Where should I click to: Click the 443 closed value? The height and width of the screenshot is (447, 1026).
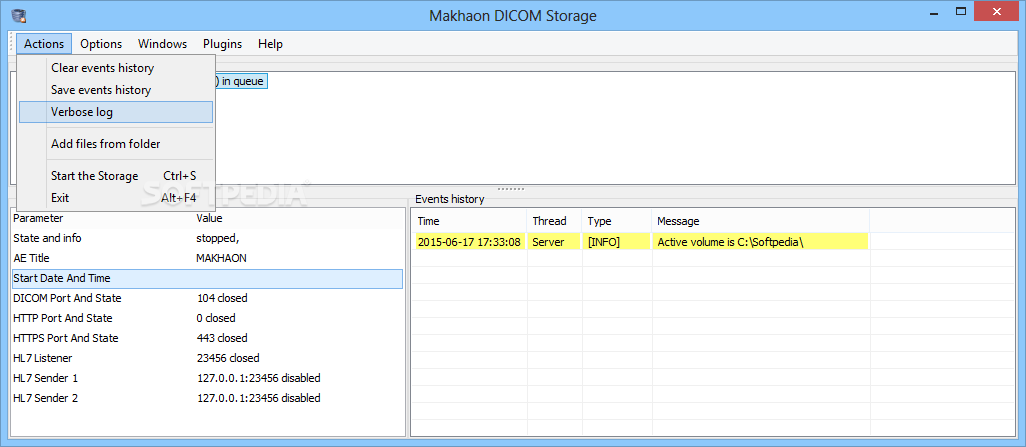222,338
